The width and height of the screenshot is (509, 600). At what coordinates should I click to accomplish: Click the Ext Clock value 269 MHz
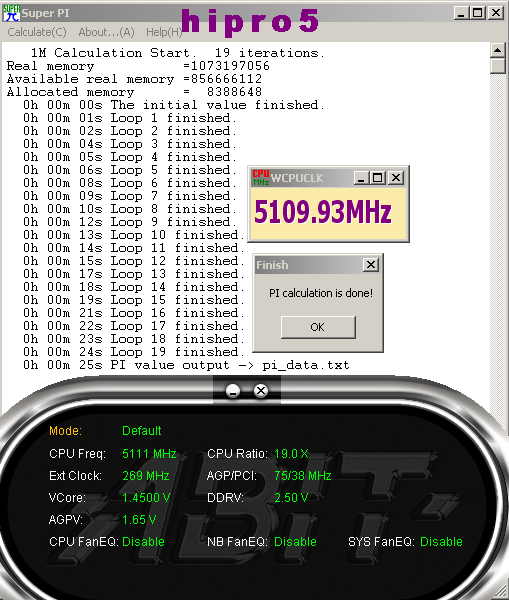pos(146,476)
